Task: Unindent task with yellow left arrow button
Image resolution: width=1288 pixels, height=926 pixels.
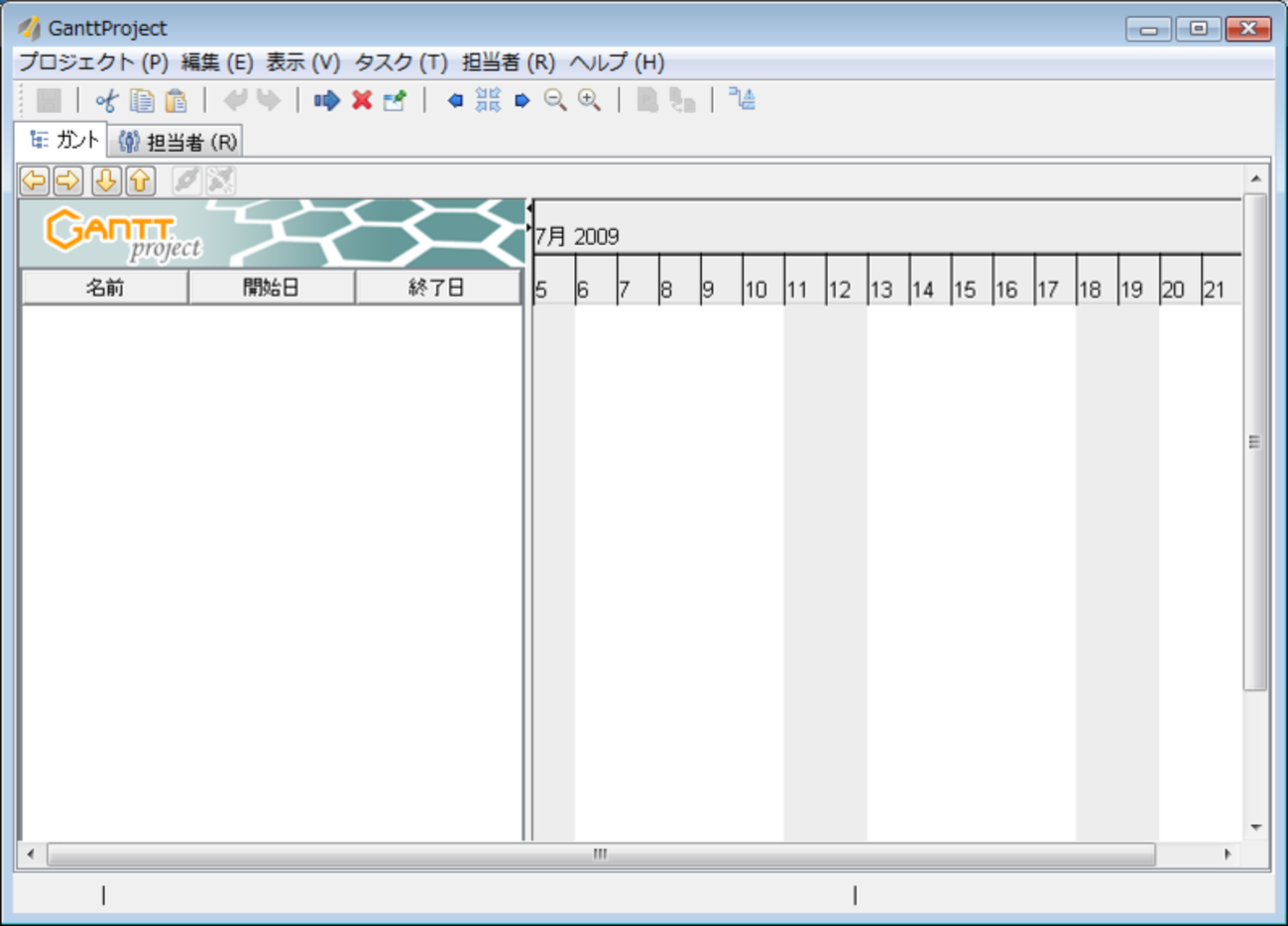Action: coord(35,180)
